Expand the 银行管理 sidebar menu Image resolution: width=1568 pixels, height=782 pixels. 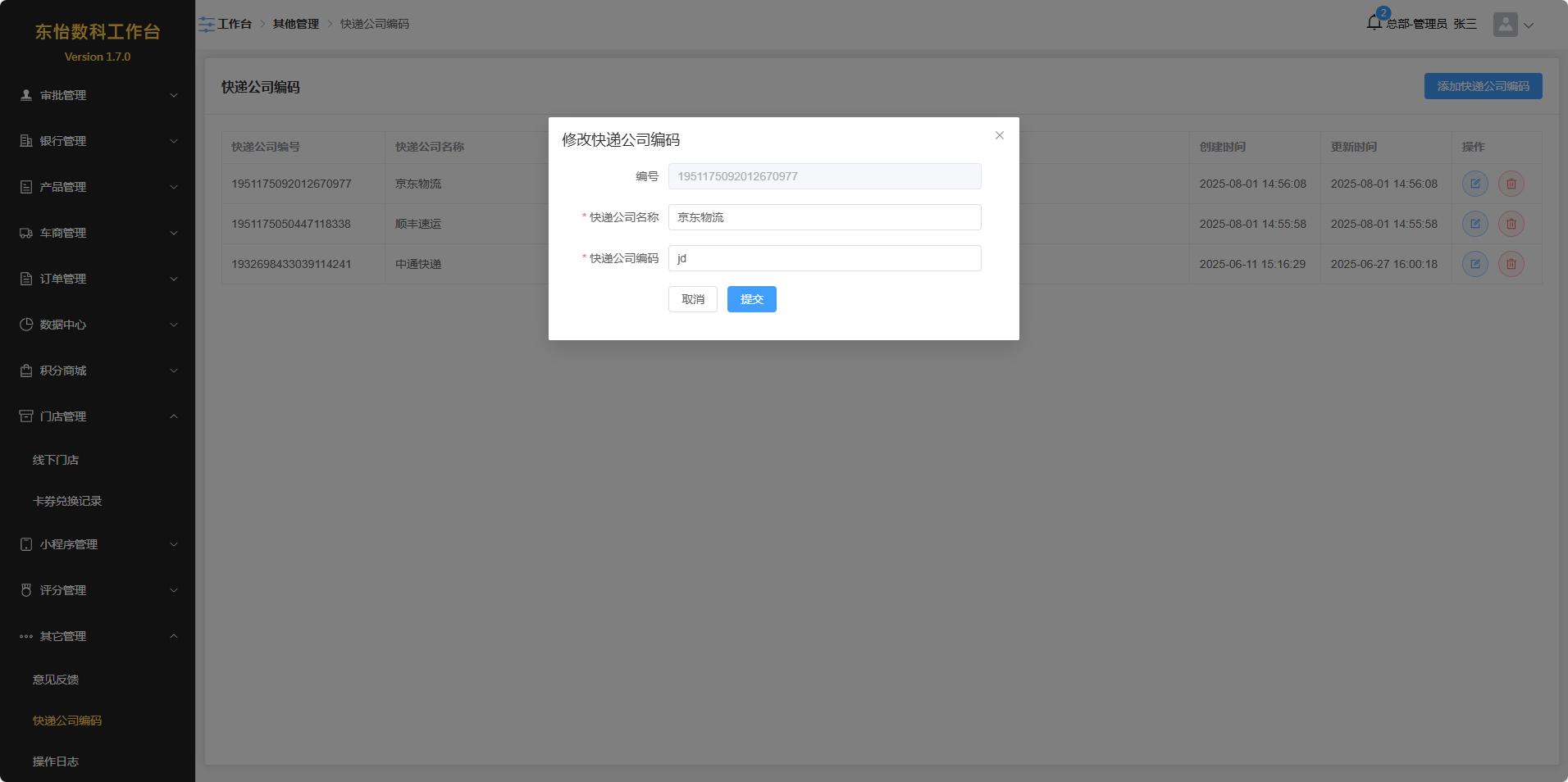pos(98,141)
